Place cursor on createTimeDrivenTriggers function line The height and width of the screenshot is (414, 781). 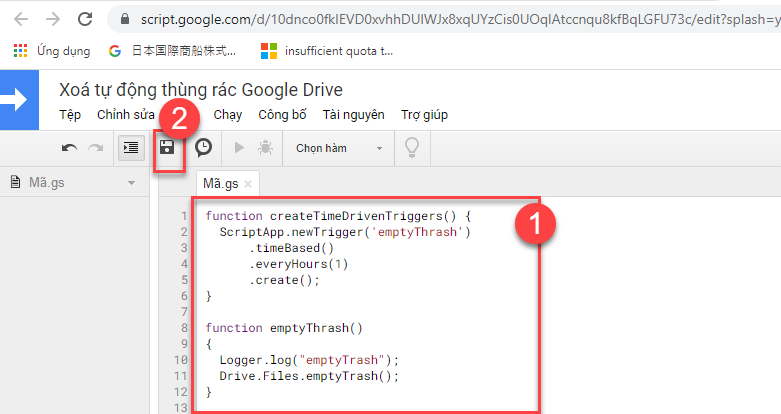click(x=338, y=216)
